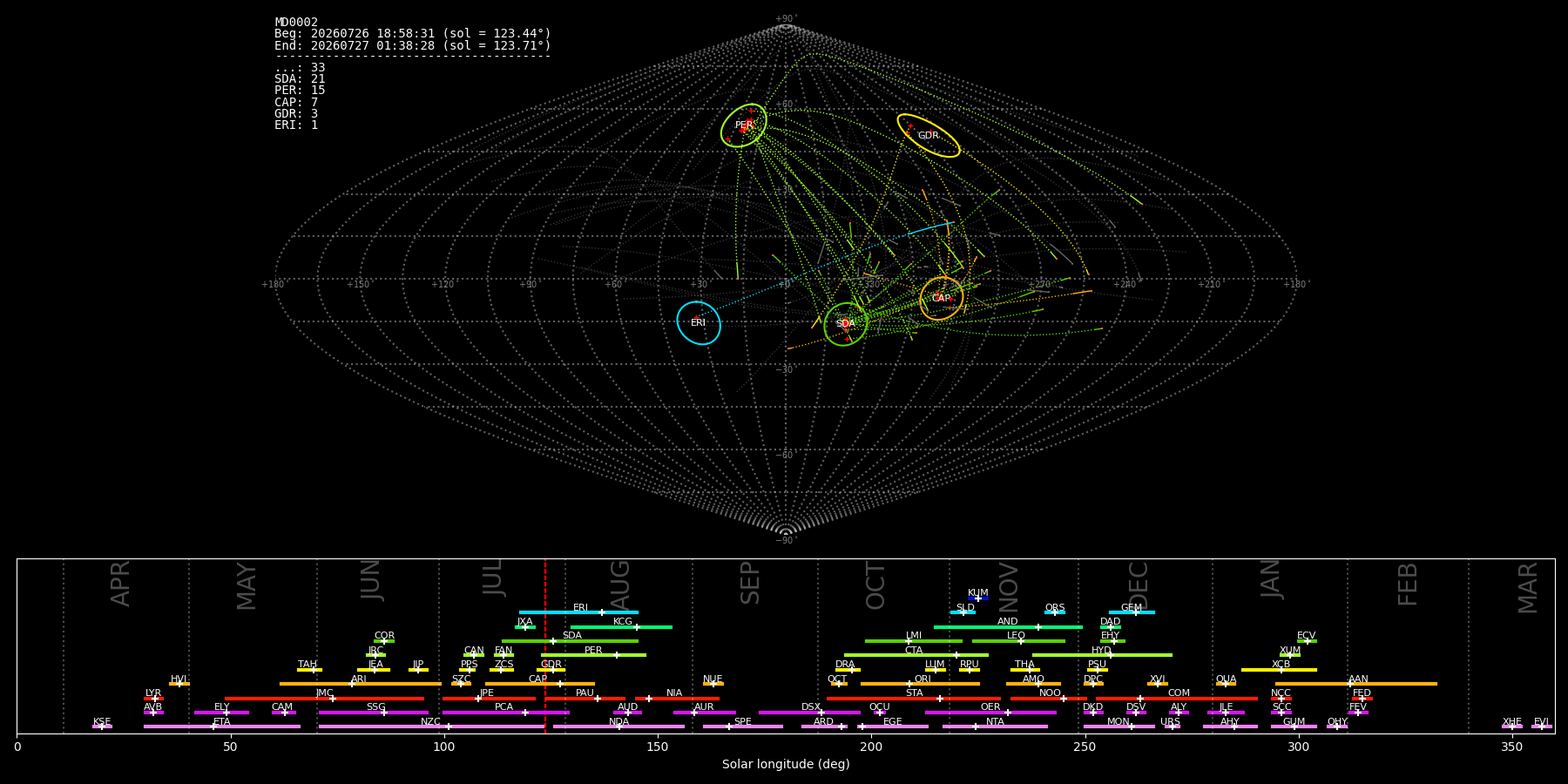Click the ERI cyan radiant circle
This screenshot has width=1568, height=784.
click(x=699, y=322)
